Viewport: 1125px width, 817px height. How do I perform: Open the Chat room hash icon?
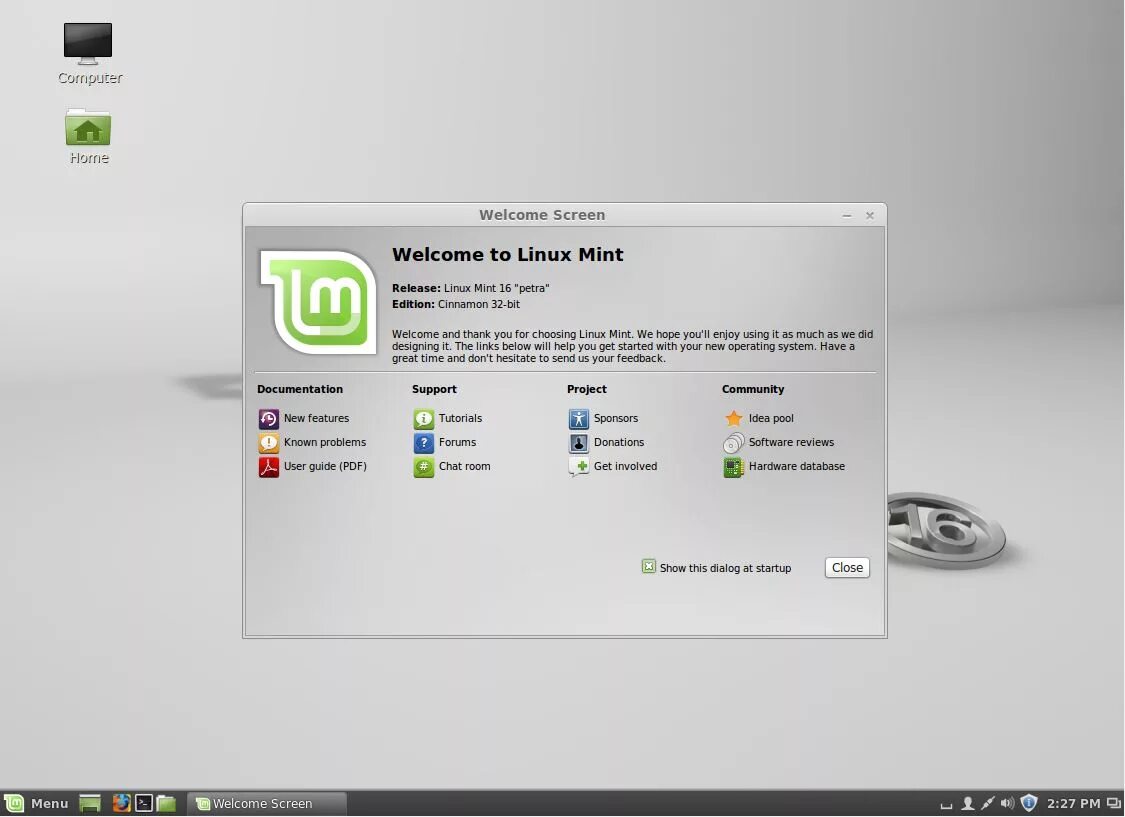point(423,467)
